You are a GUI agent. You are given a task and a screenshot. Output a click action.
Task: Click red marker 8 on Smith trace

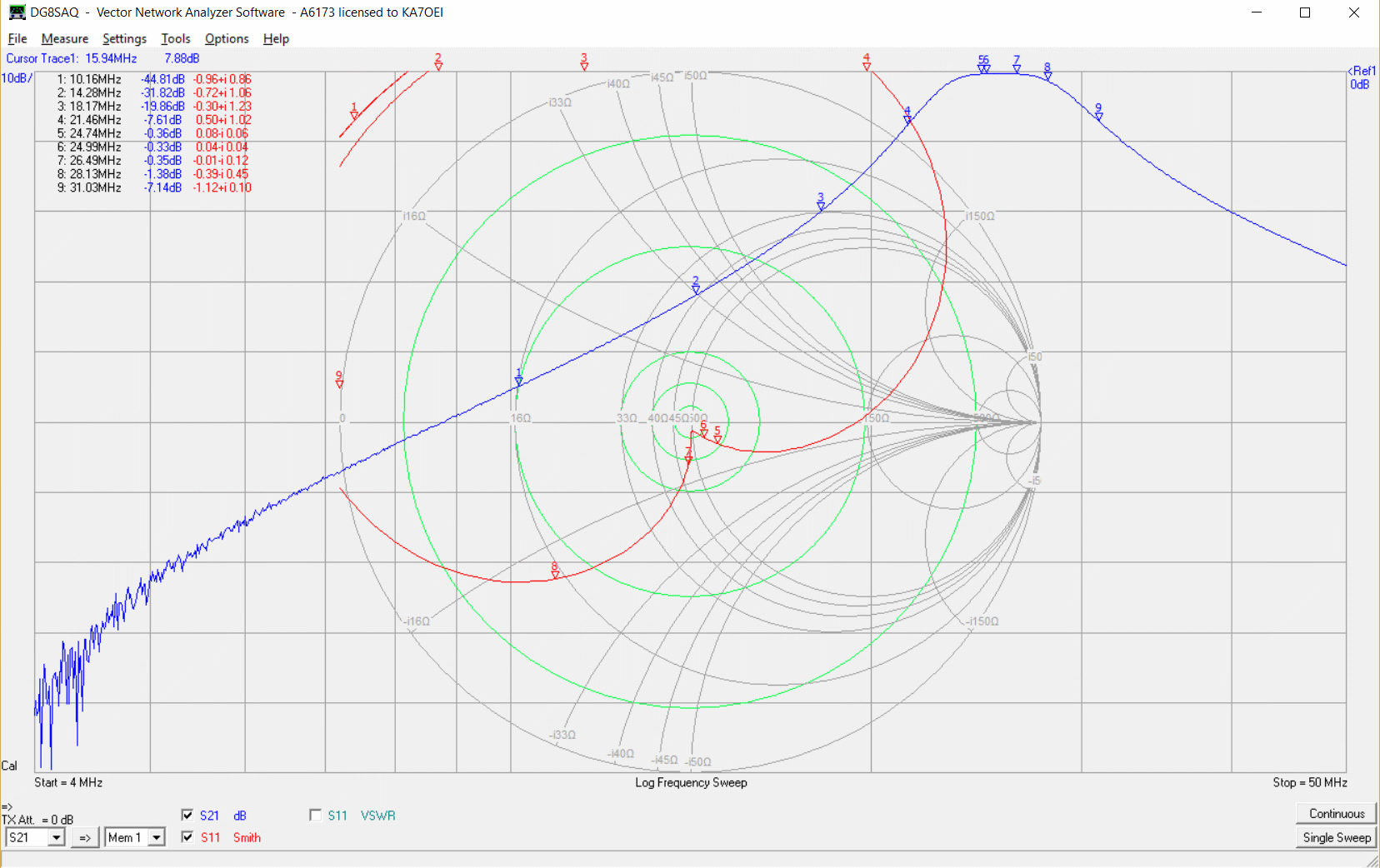(x=555, y=571)
